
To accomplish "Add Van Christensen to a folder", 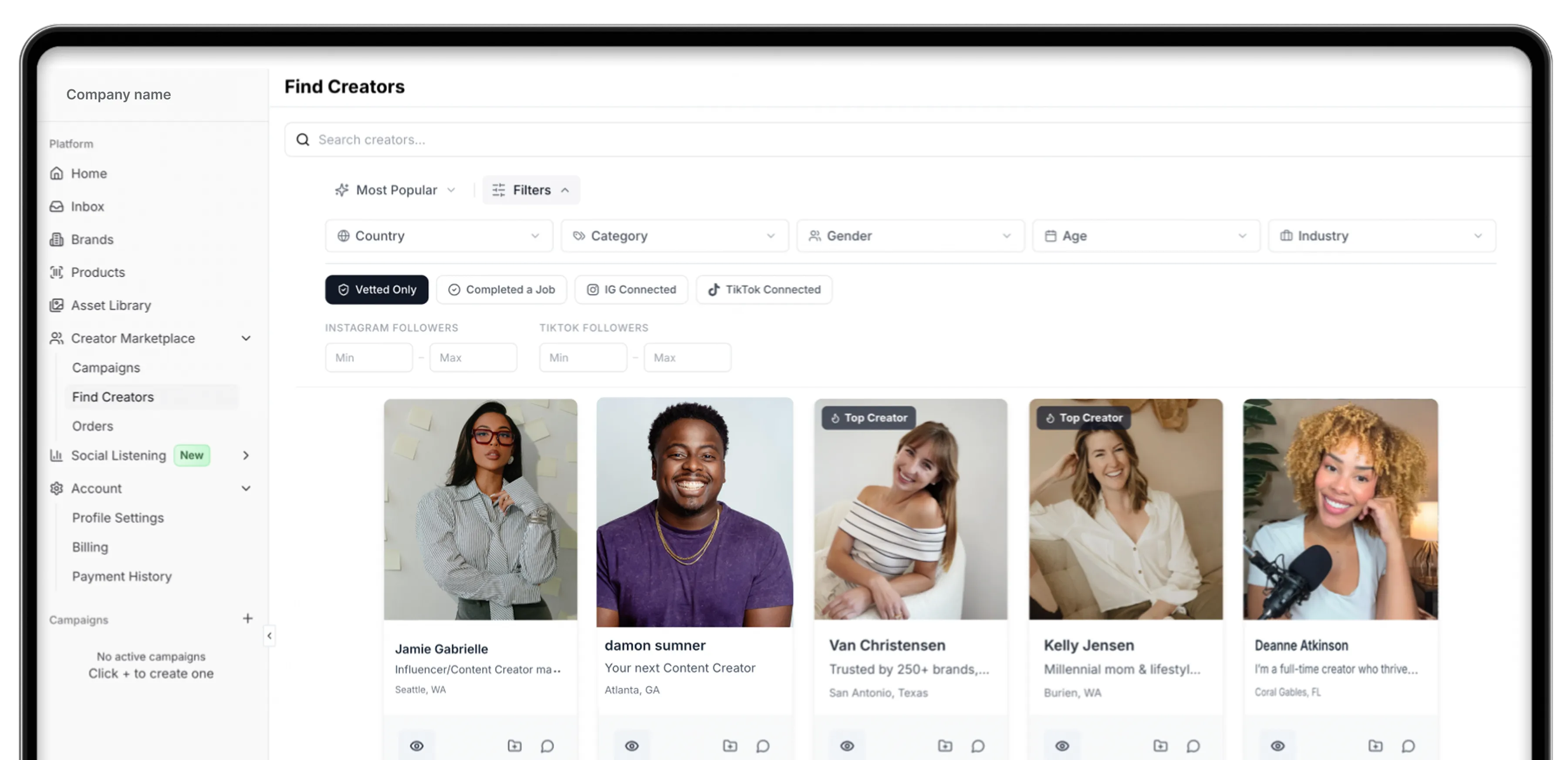I will pos(945,746).
